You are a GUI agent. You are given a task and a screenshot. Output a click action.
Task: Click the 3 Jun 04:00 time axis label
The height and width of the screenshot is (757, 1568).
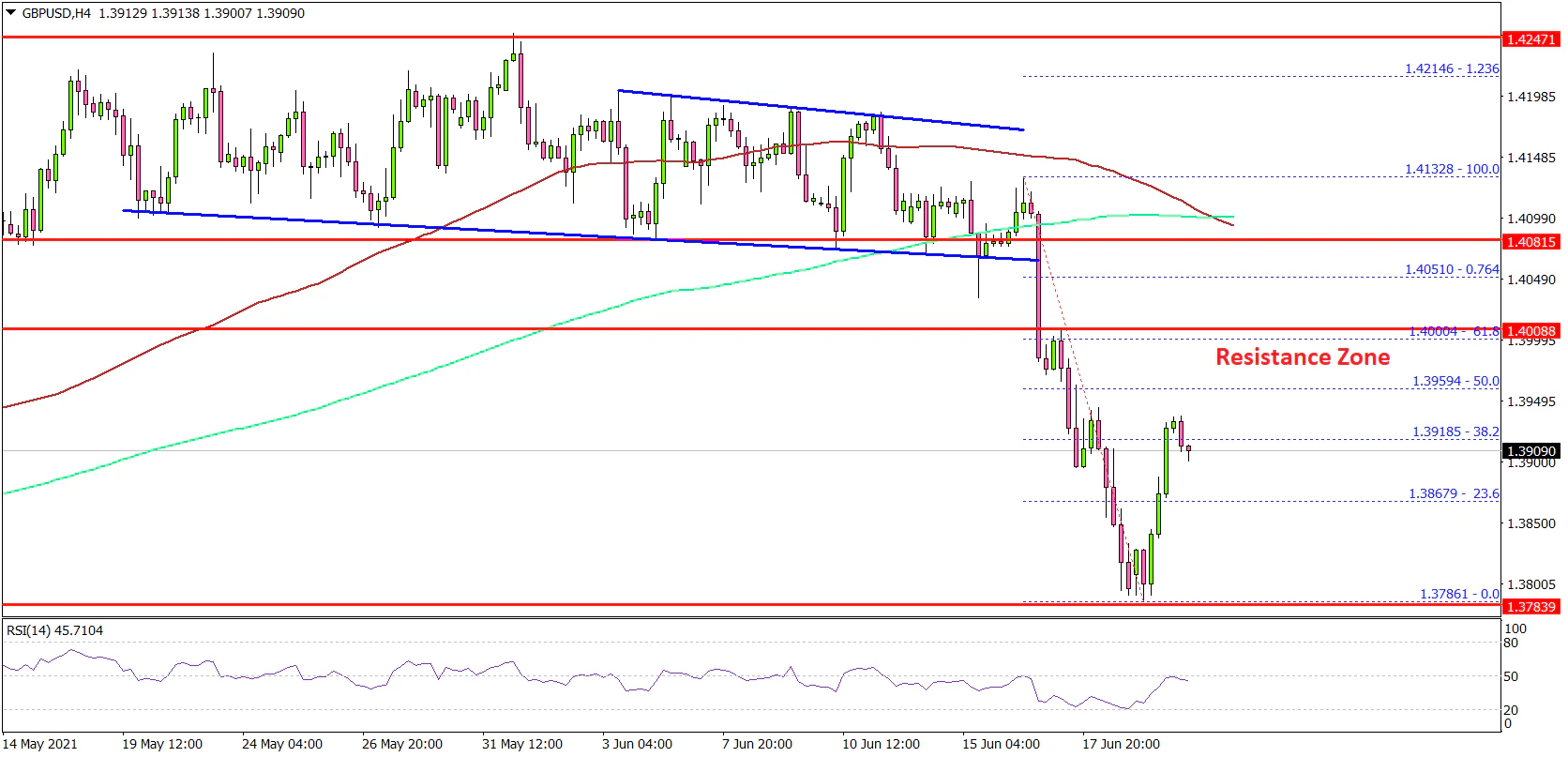637,745
